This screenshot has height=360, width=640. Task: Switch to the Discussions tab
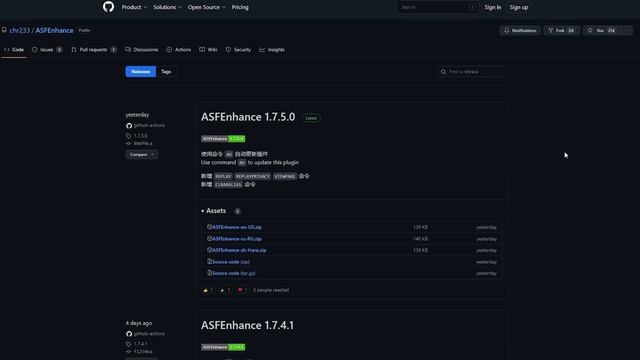coord(142,50)
